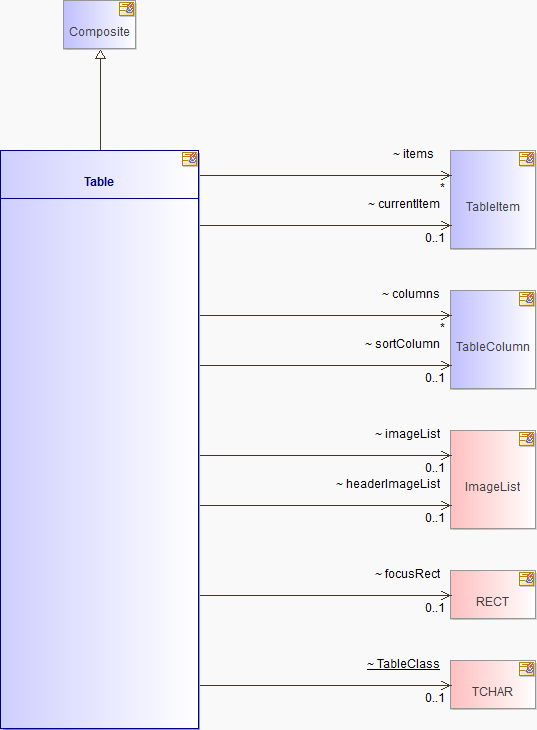
Task: Click the sortColumn association label
Action: pyautogui.click(x=402, y=344)
